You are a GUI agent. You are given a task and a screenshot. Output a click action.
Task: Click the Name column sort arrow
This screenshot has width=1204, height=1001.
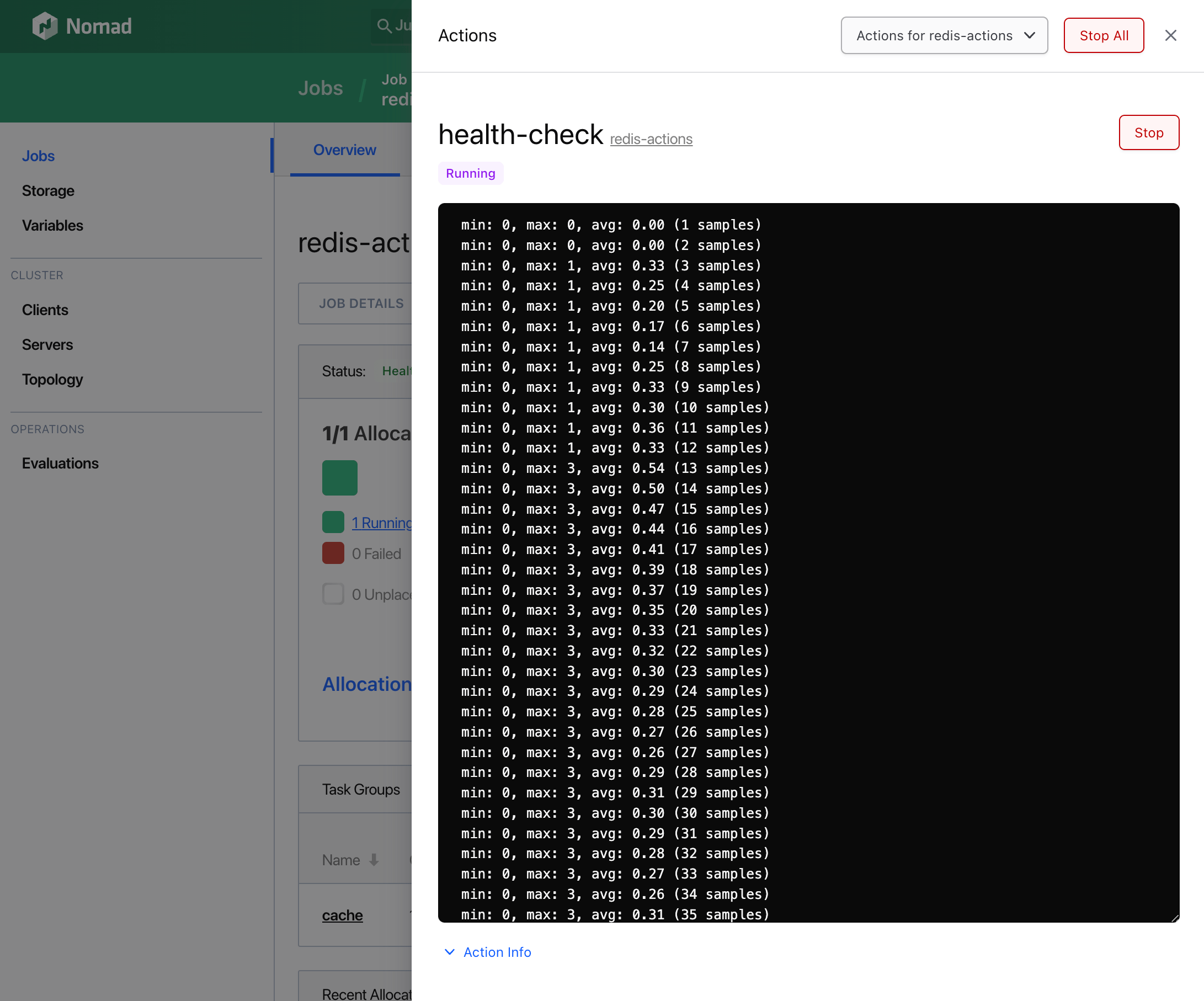coord(374,859)
